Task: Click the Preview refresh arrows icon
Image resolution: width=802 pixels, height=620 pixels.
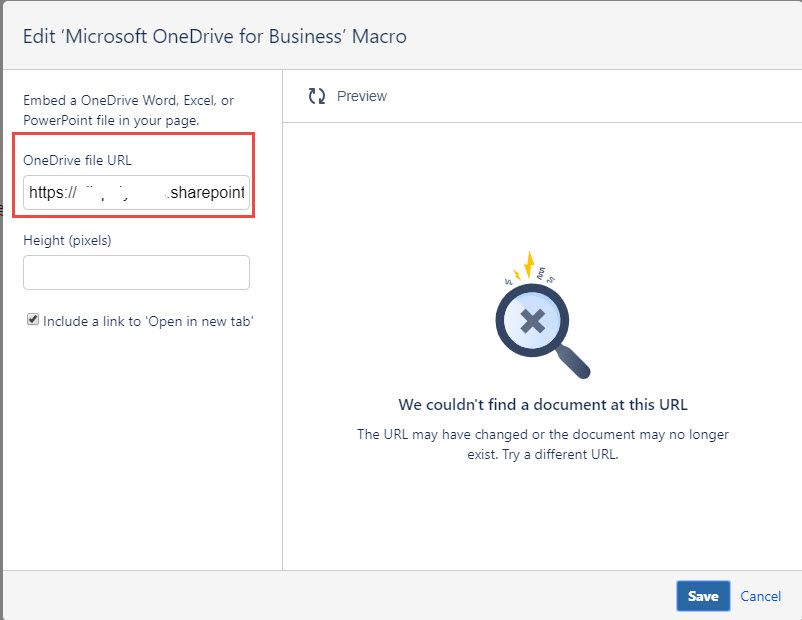Action: tap(317, 96)
